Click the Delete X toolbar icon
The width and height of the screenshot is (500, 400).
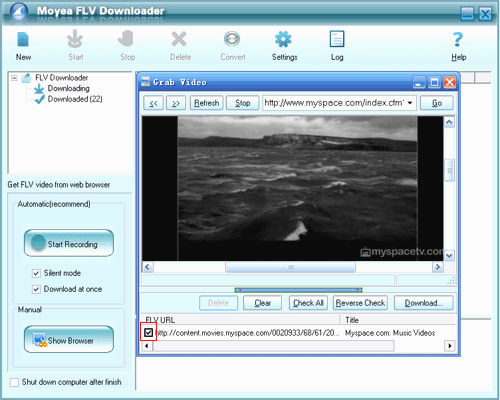coord(179,39)
